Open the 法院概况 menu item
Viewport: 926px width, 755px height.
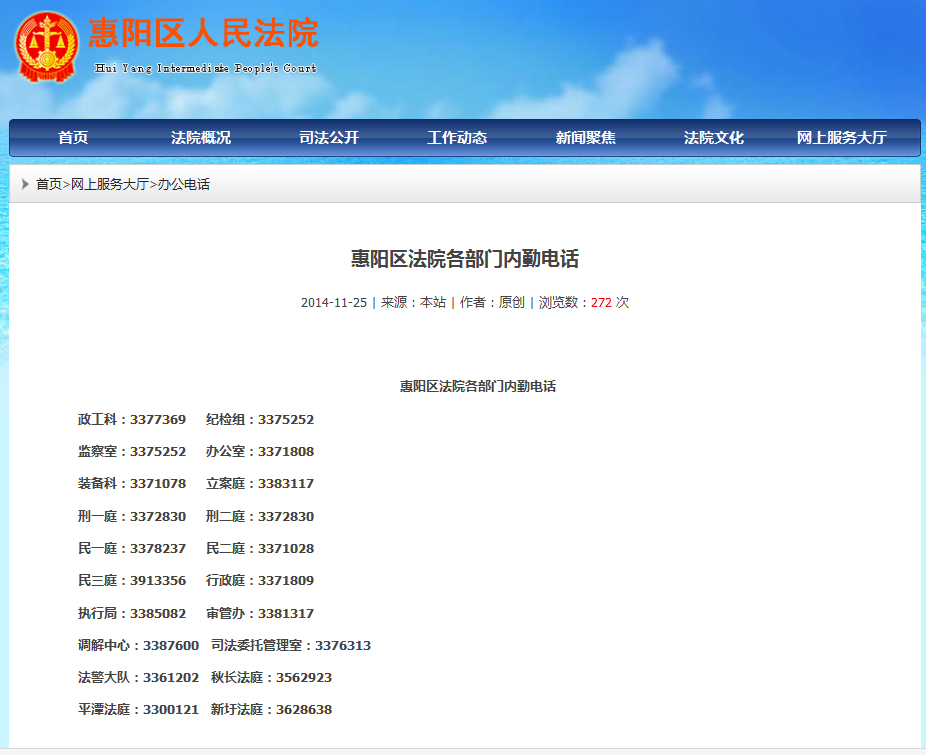click(x=201, y=138)
